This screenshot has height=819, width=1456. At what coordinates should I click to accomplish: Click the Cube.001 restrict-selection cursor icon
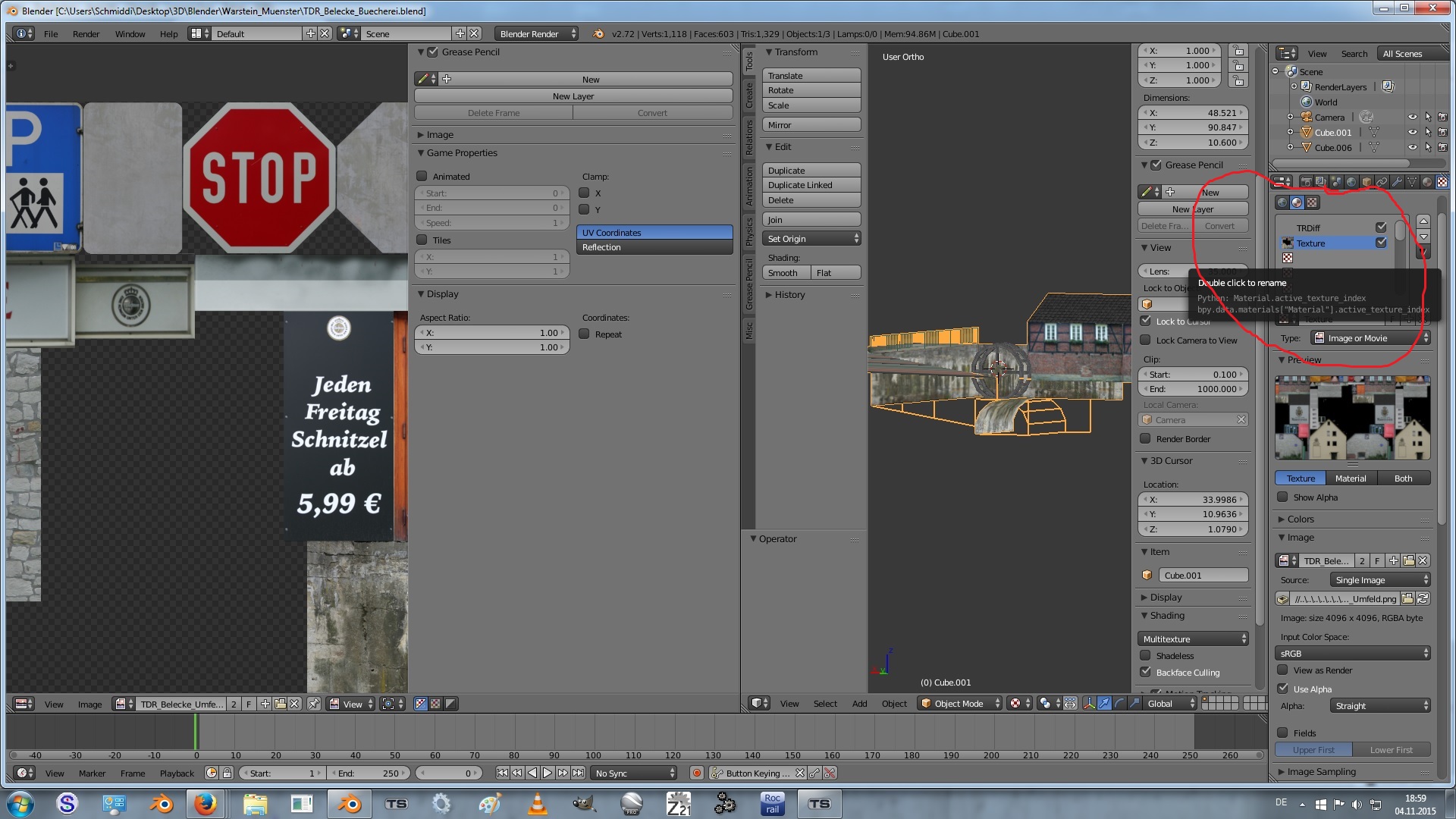[x=1427, y=133]
